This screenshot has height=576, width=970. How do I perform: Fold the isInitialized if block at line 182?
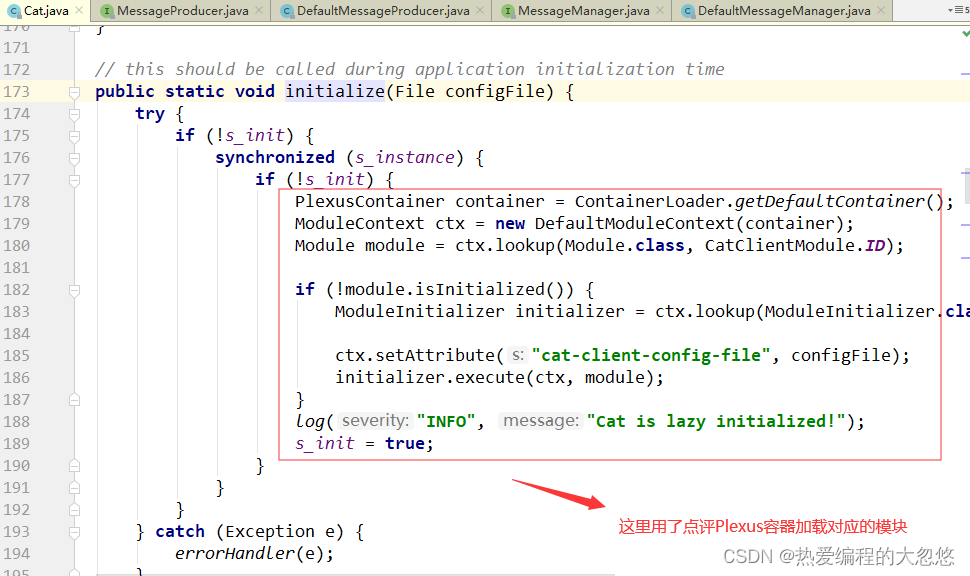(74, 290)
